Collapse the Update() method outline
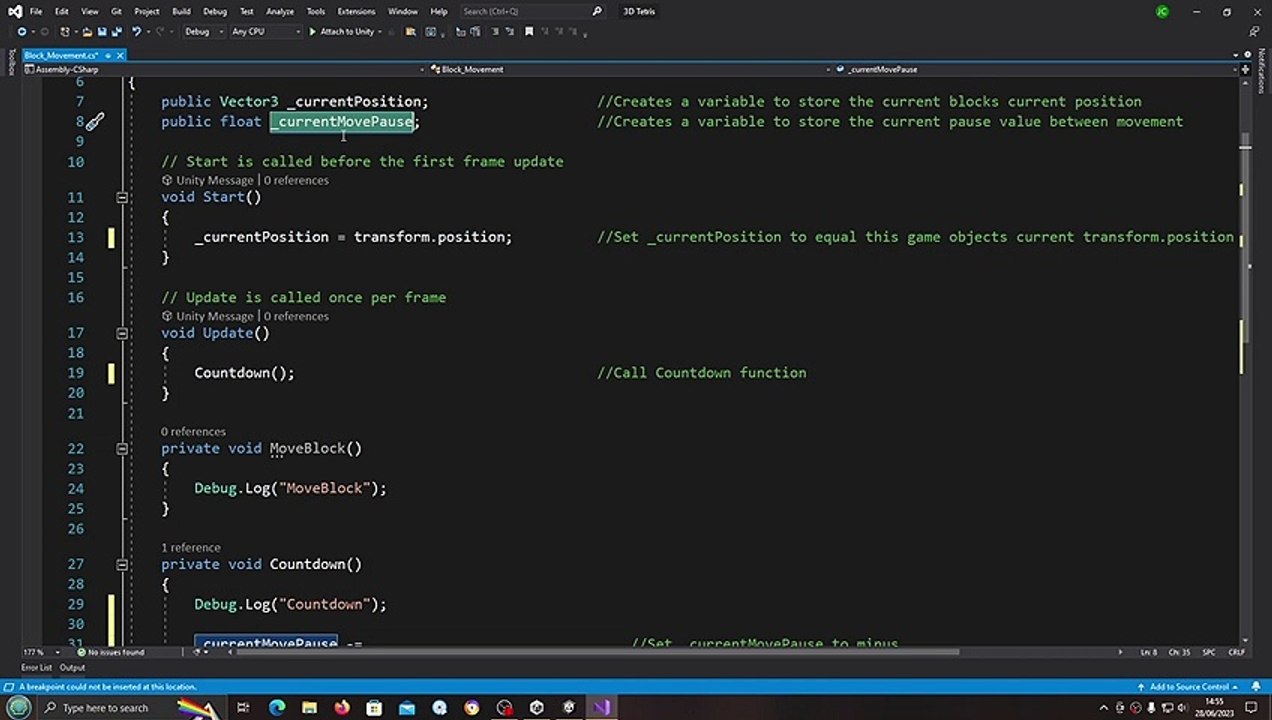This screenshot has height=720, width=1272. (x=122, y=333)
